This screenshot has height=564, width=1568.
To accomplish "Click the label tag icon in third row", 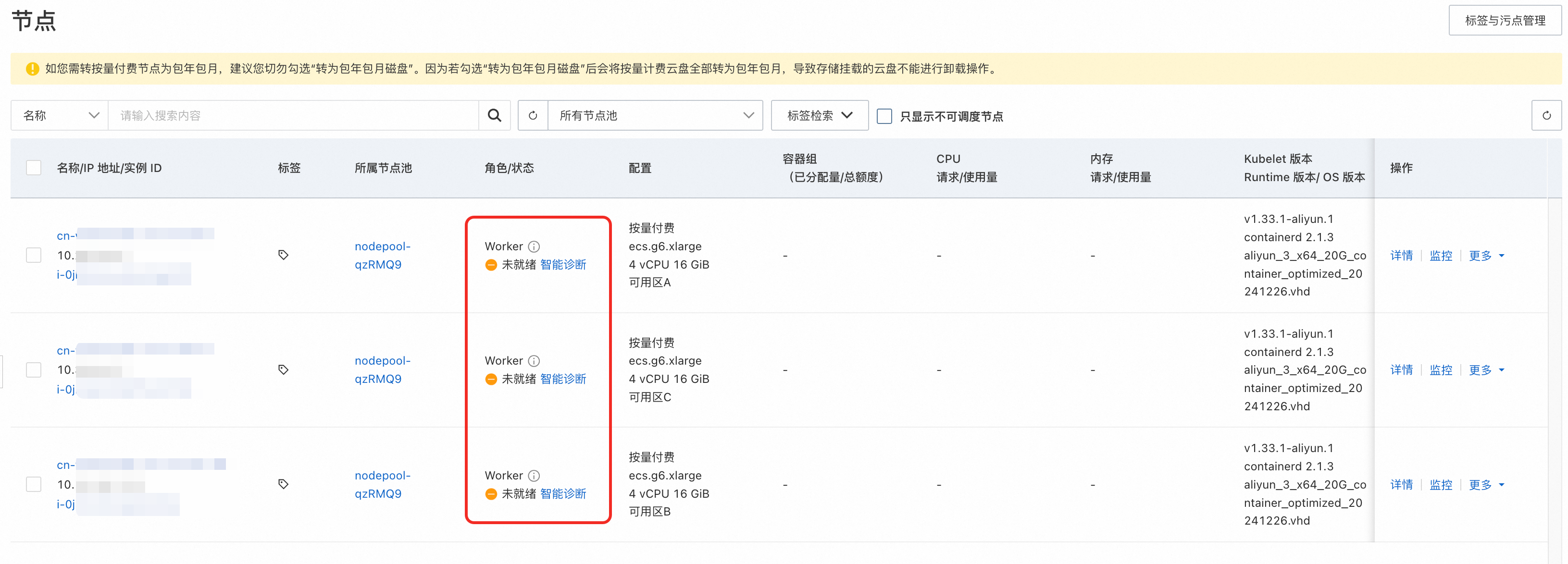I will point(283,484).
